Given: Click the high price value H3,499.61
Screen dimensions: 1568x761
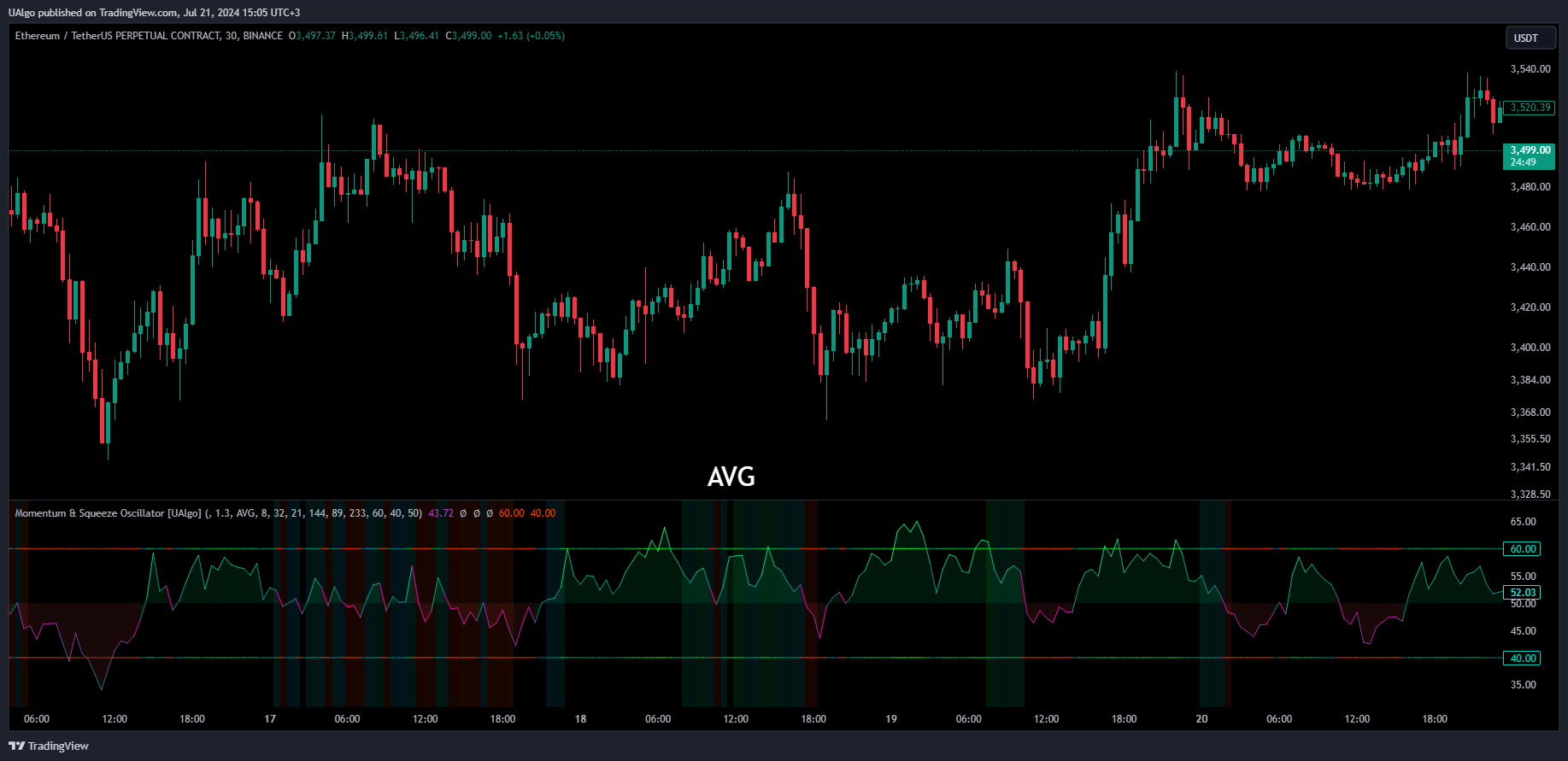Looking at the screenshot, I should click(x=365, y=36).
